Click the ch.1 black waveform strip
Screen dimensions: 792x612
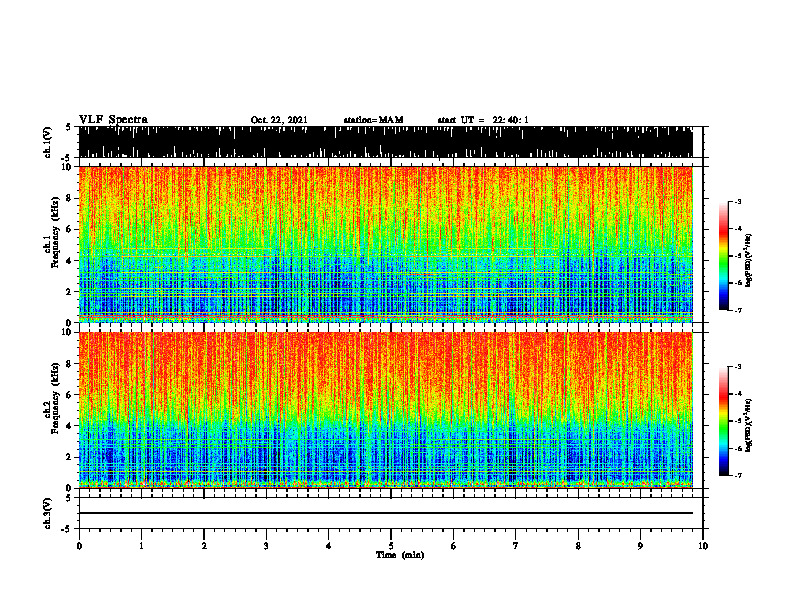(x=385, y=142)
